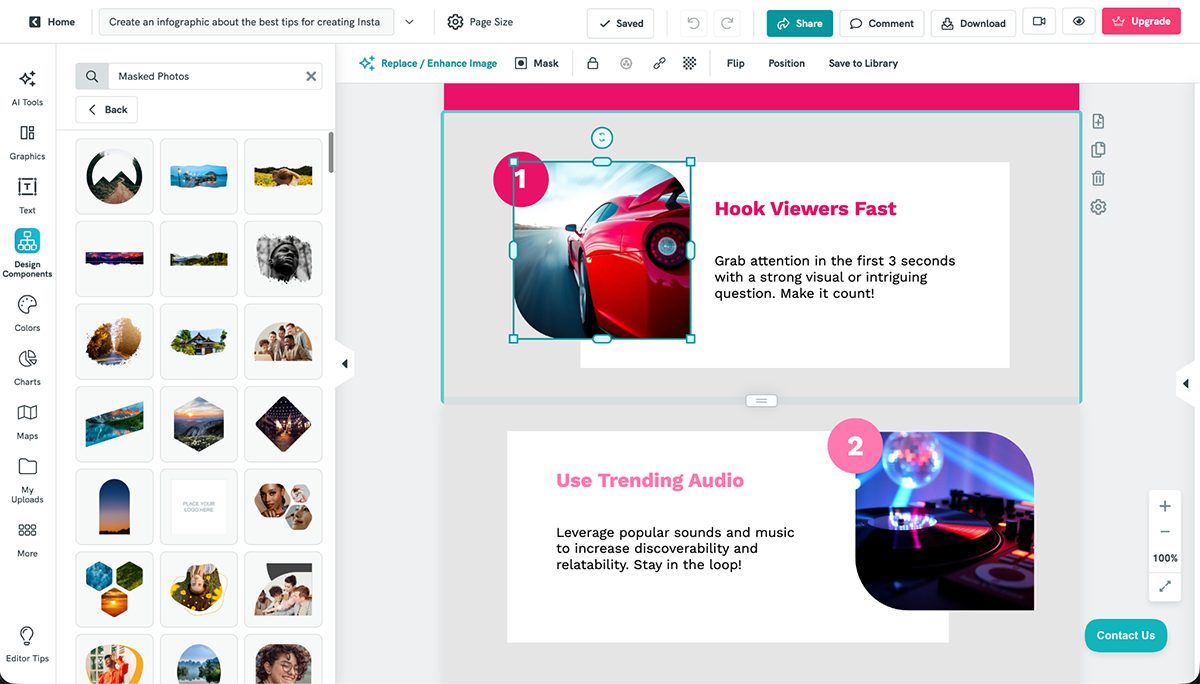Collapse the left photos panel with the arrow
This screenshot has height=684, width=1200.
[345, 364]
